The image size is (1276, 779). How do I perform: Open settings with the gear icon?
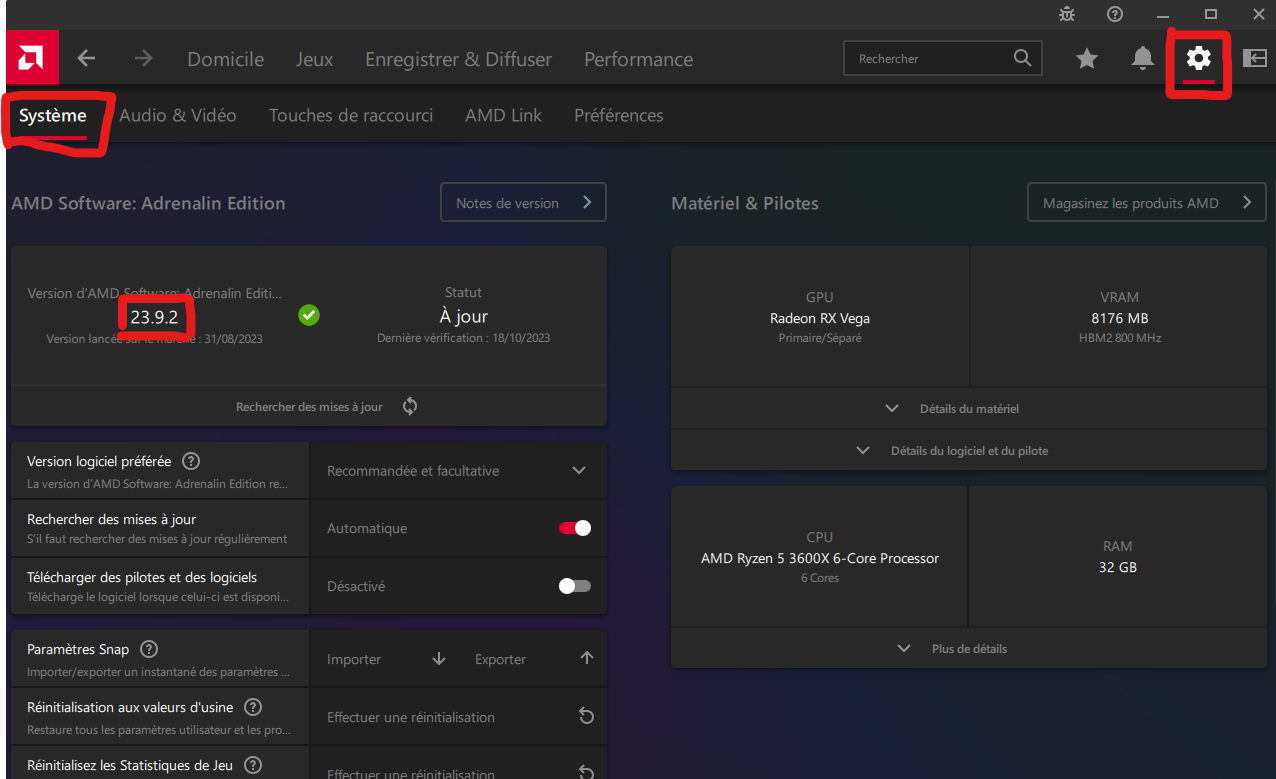[x=1198, y=58]
